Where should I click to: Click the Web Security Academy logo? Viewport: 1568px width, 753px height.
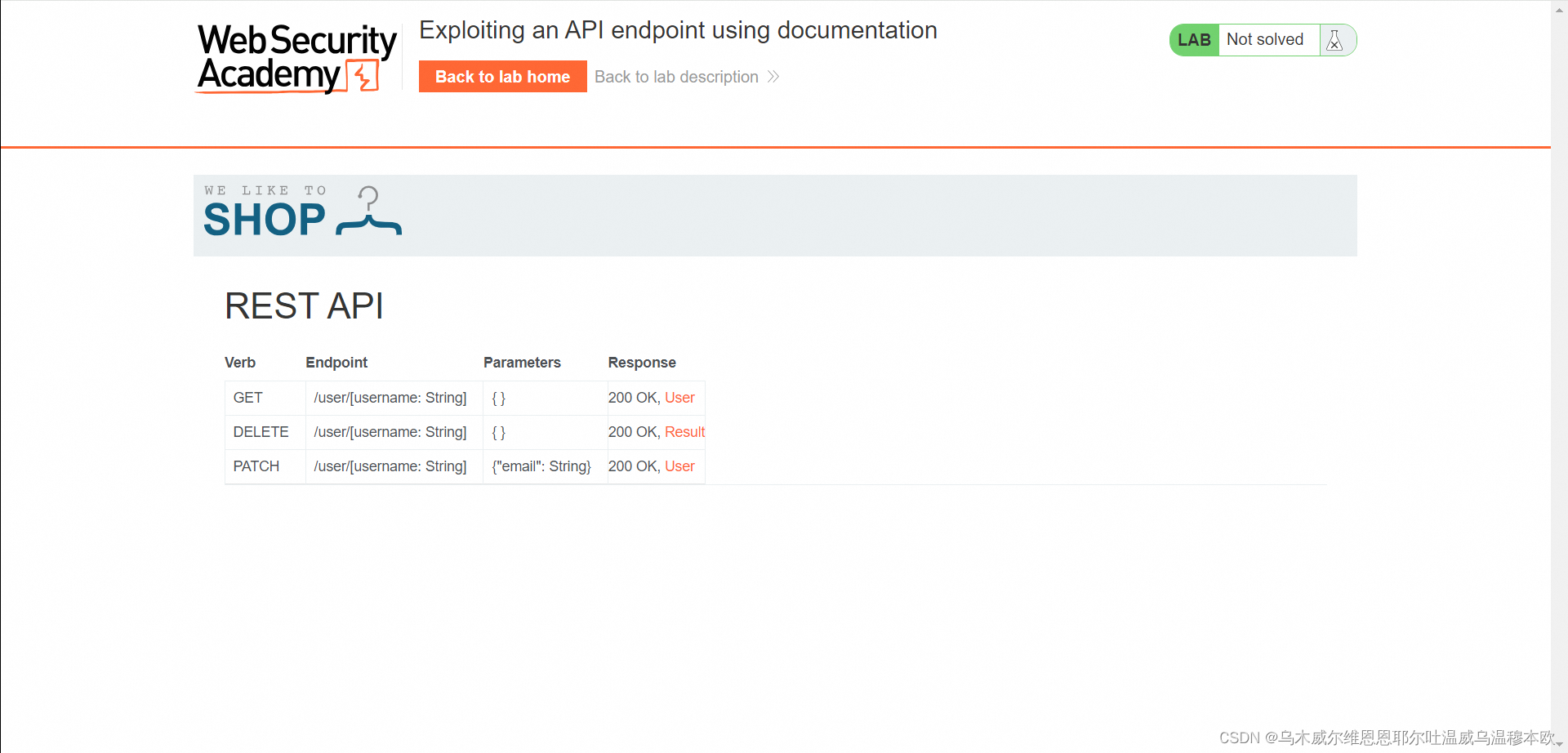(296, 57)
